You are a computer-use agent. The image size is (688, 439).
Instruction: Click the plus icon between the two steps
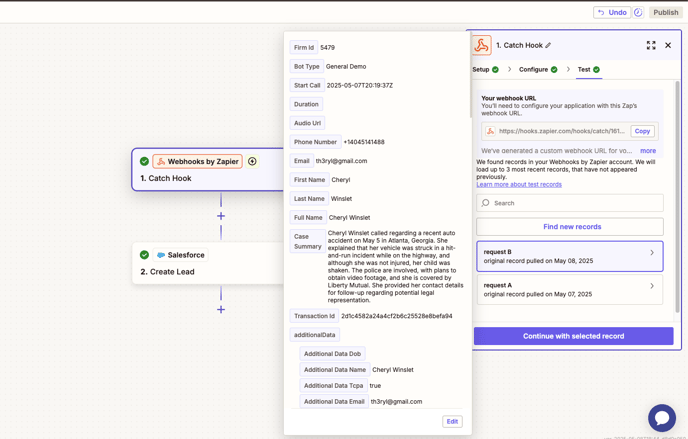(221, 216)
